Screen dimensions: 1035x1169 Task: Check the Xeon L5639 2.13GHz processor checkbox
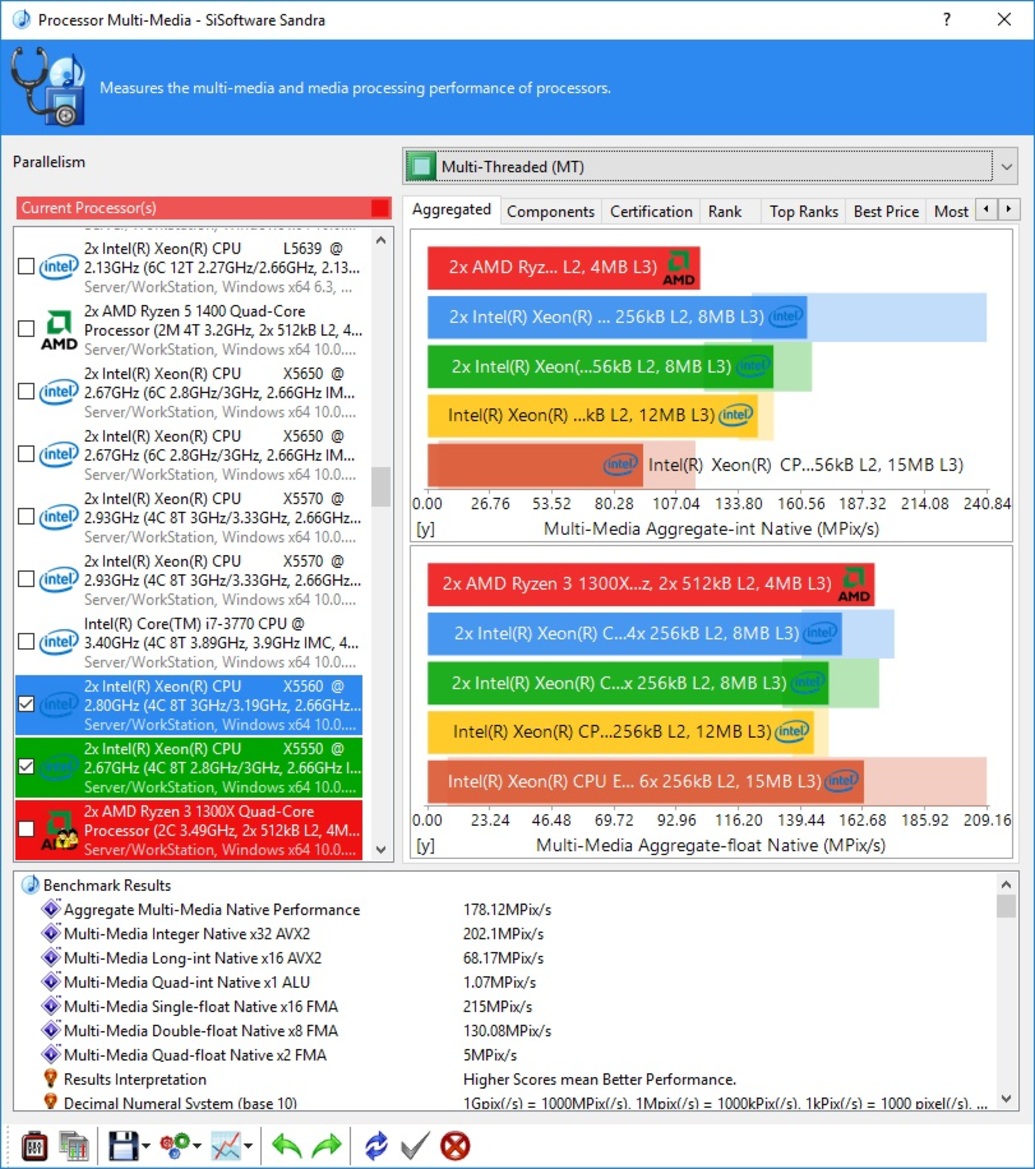[26, 266]
